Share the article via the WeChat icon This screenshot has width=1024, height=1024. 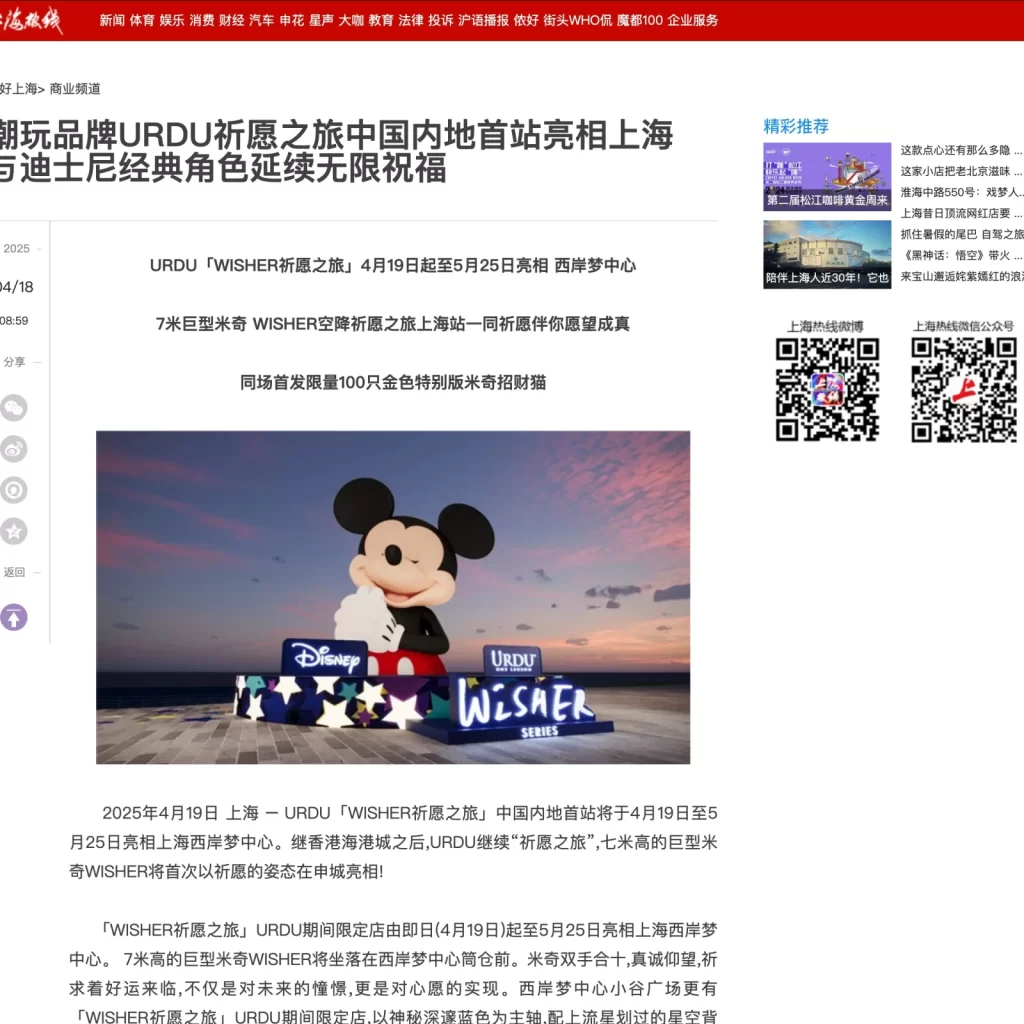[14, 408]
